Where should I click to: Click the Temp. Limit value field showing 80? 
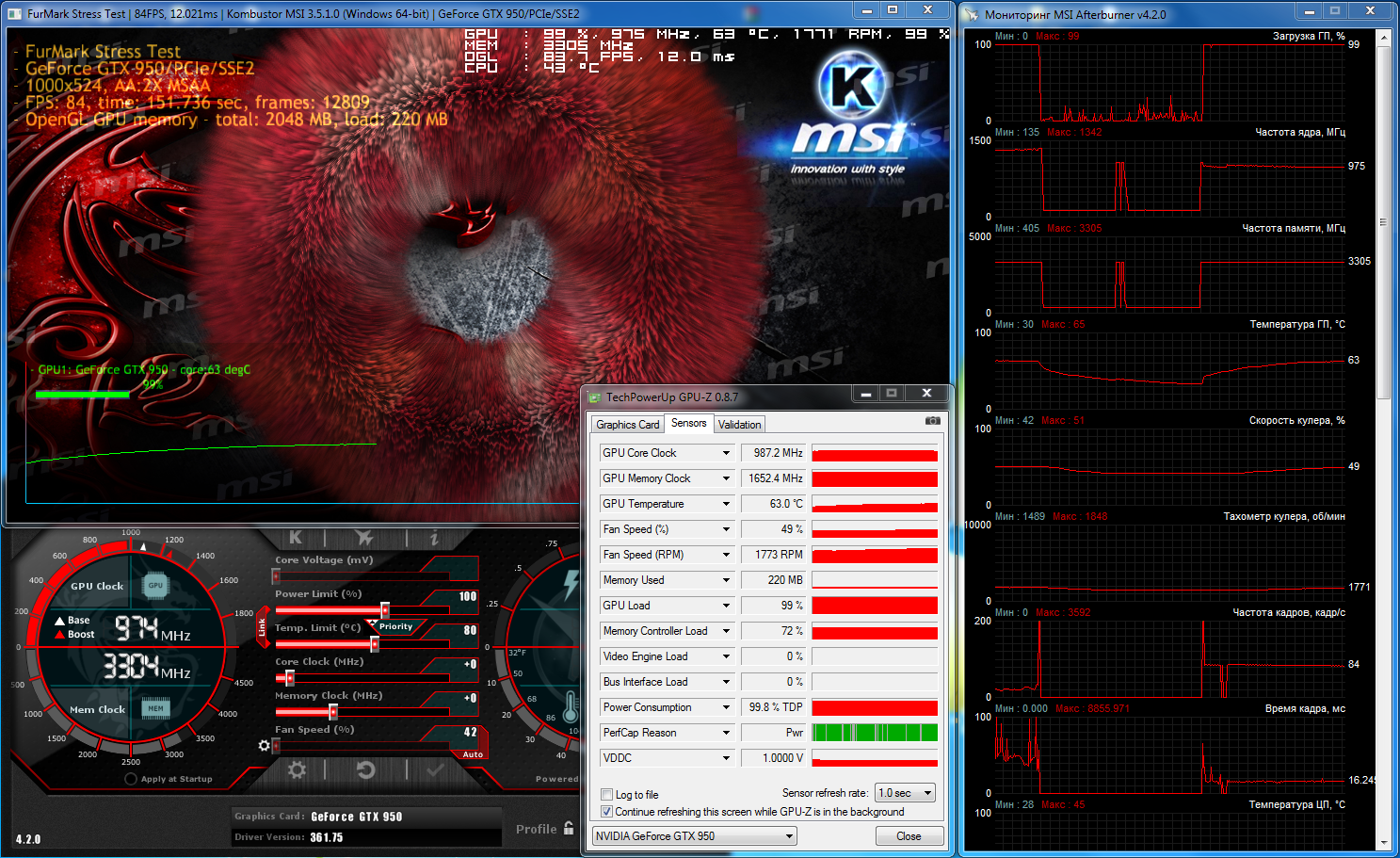pos(470,631)
